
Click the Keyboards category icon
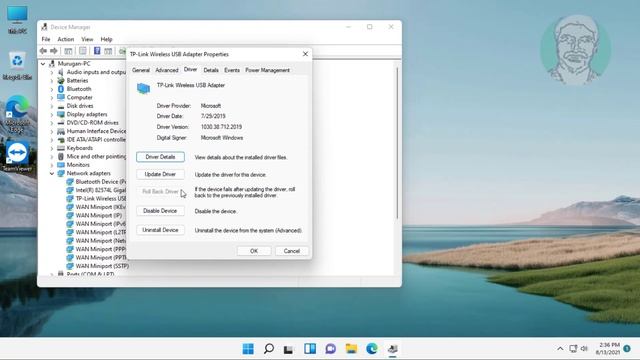pyautogui.click(x=61, y=148)
